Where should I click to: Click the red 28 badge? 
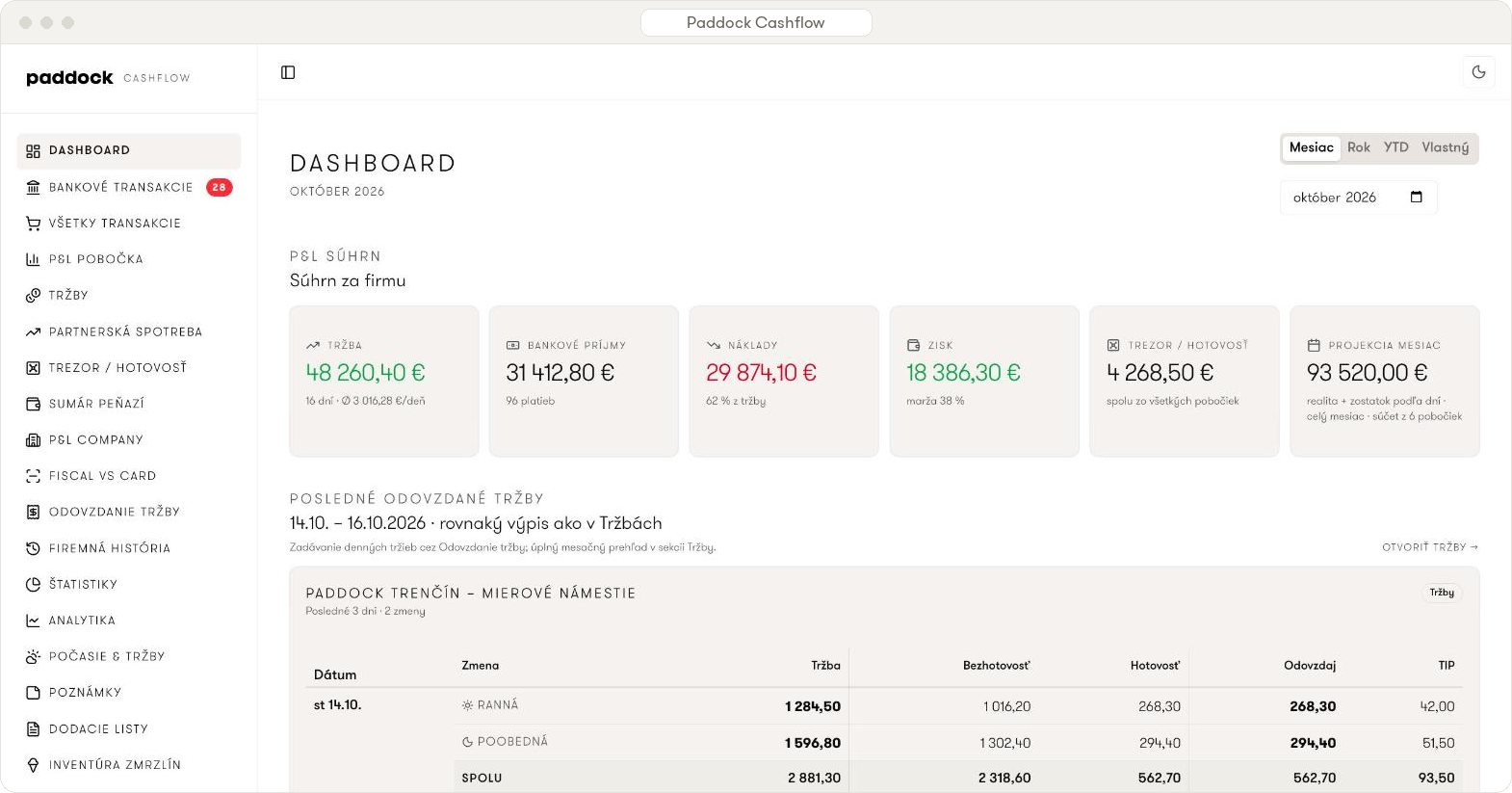[220, 187]
